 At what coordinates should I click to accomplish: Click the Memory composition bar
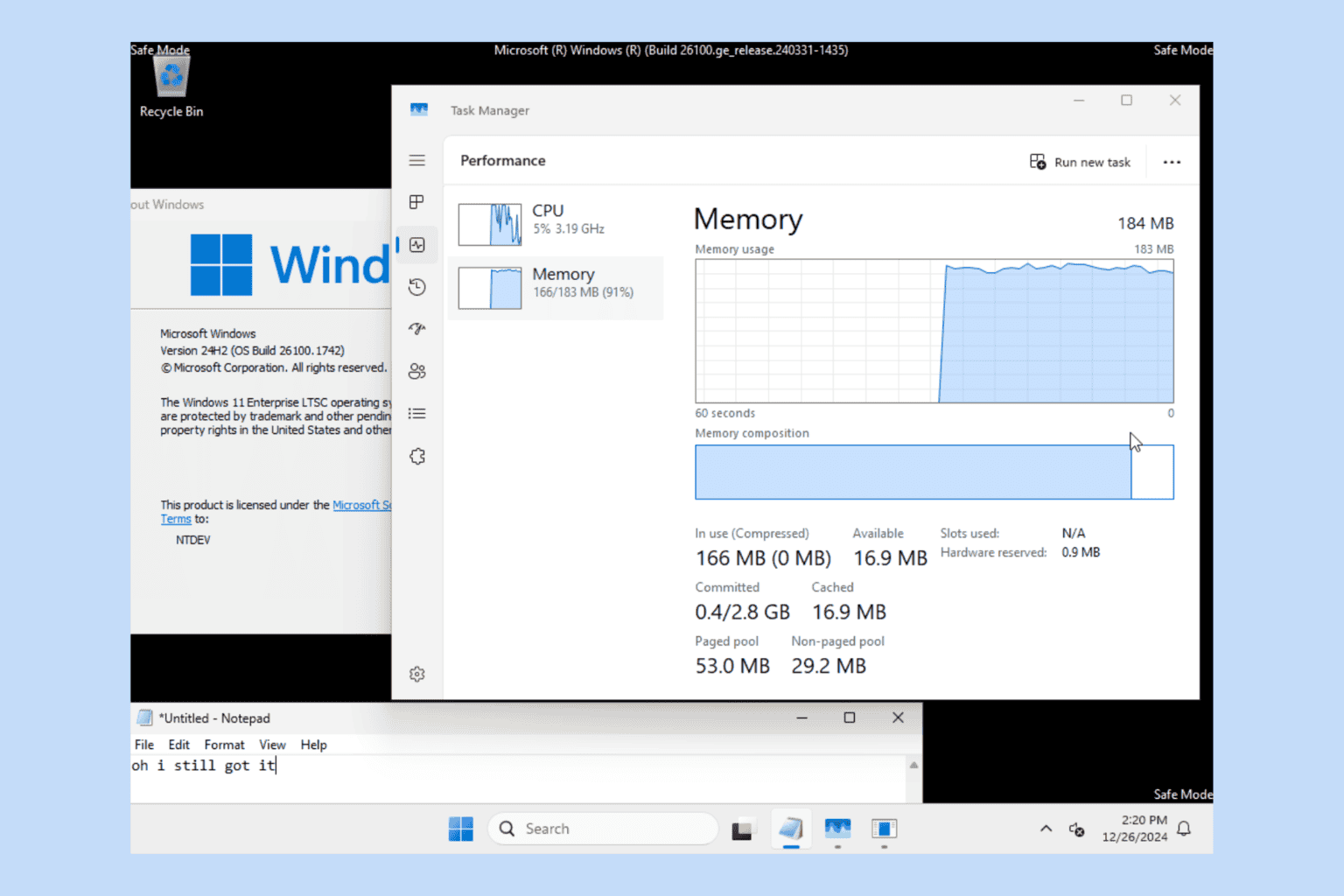pyautogui.click(x=934, y=472)
